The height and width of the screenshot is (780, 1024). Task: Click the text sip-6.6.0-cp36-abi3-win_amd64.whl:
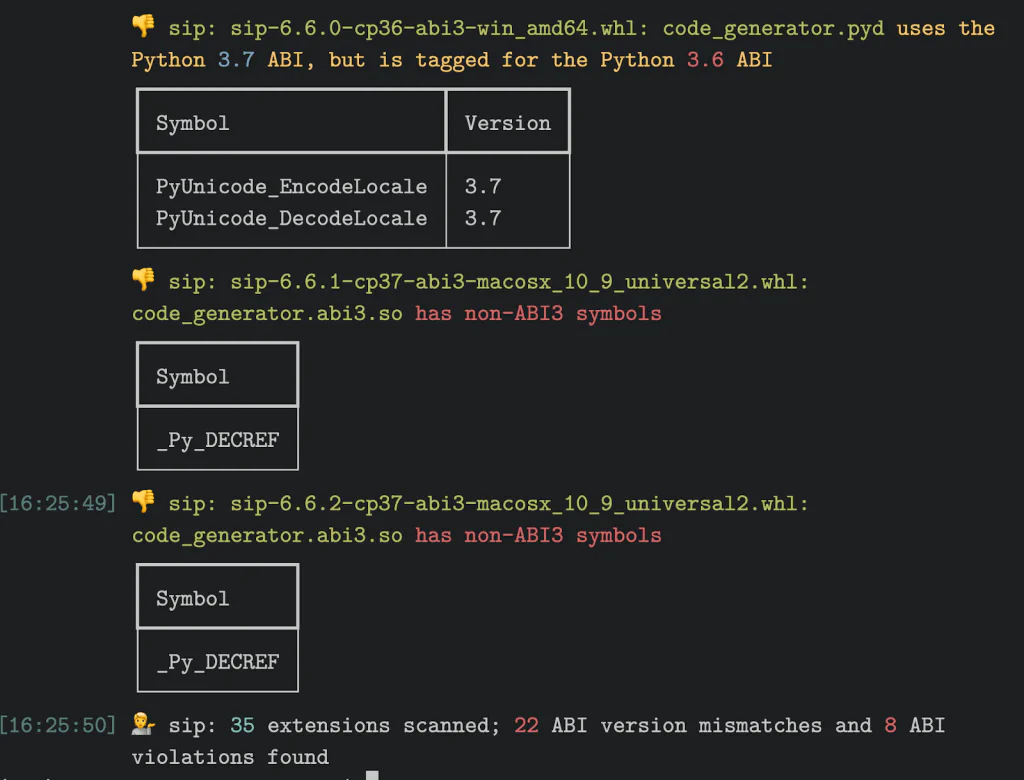tap(439, 29)
